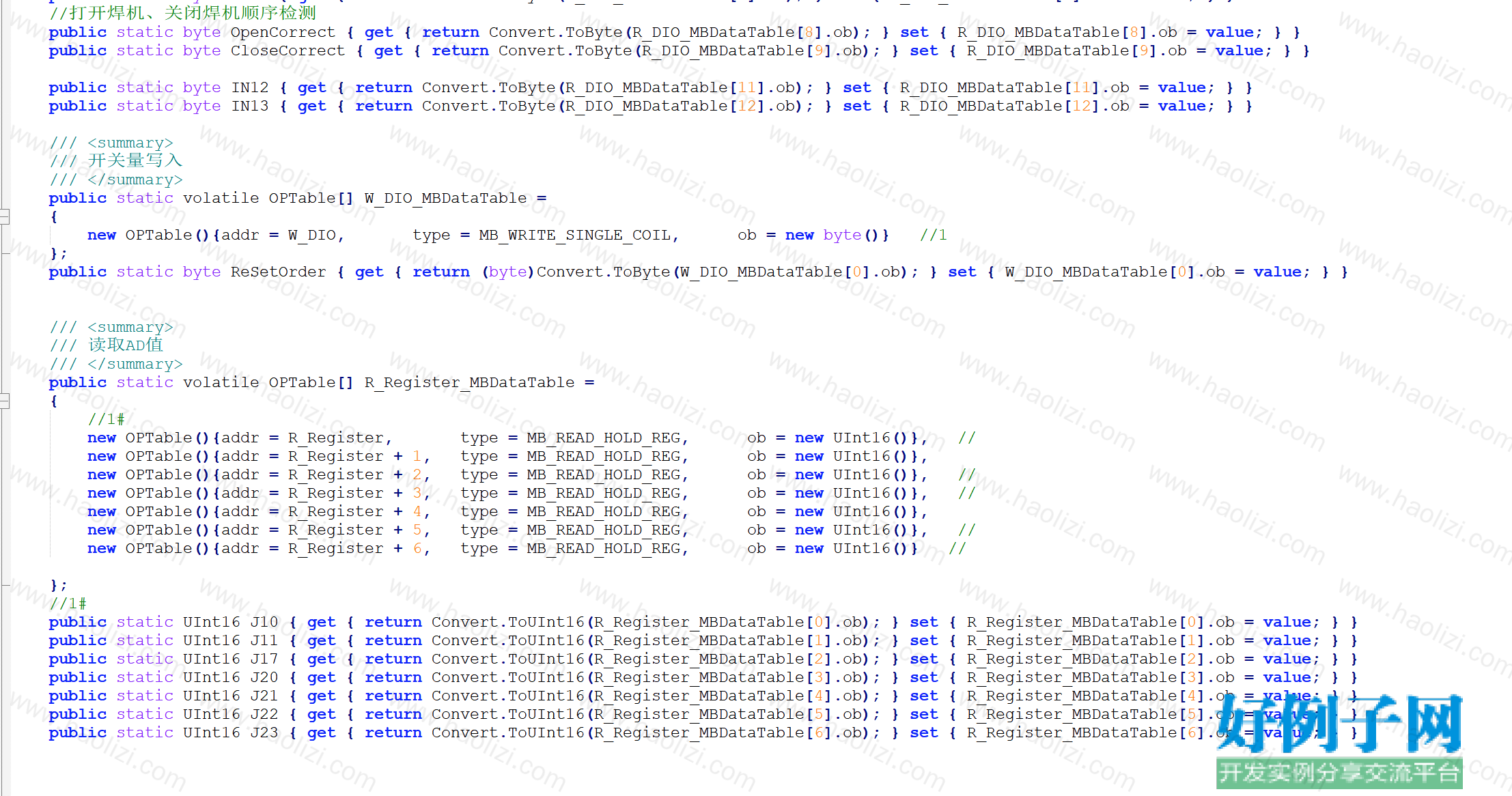Click the 'return' keyword in the J10 line
Viewport: 1512px width, 796px height.
coord(393,622)
